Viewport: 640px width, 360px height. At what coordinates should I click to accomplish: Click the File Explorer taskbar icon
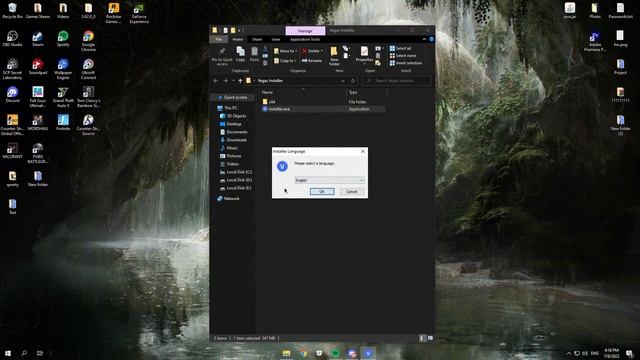287,353
